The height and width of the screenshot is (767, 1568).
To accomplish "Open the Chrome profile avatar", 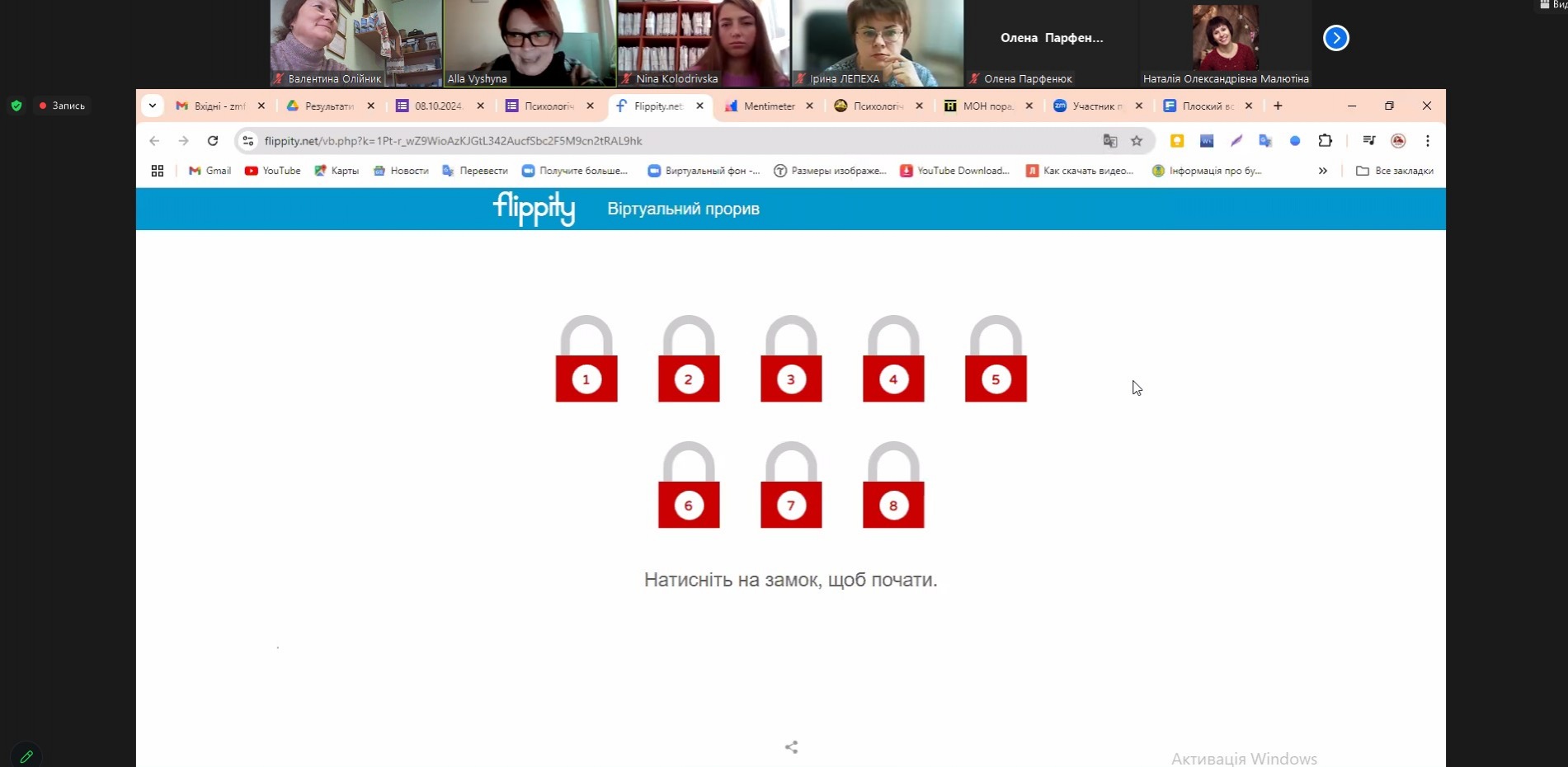I will [1398, 141].
